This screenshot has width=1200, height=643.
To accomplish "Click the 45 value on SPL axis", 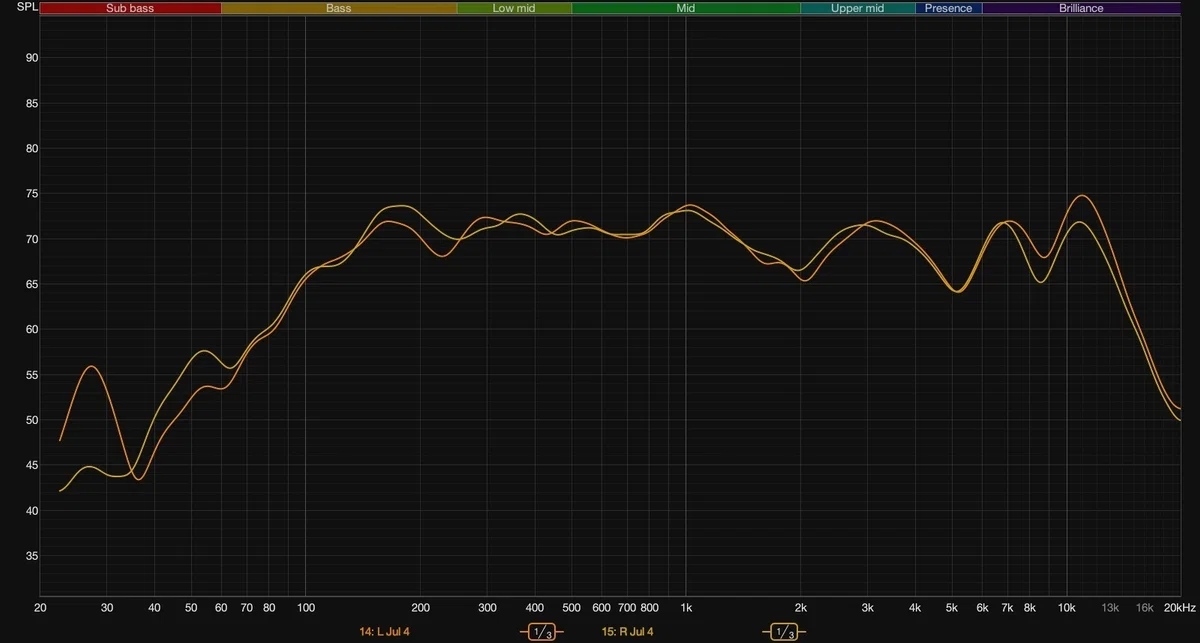I will [32, 465].
